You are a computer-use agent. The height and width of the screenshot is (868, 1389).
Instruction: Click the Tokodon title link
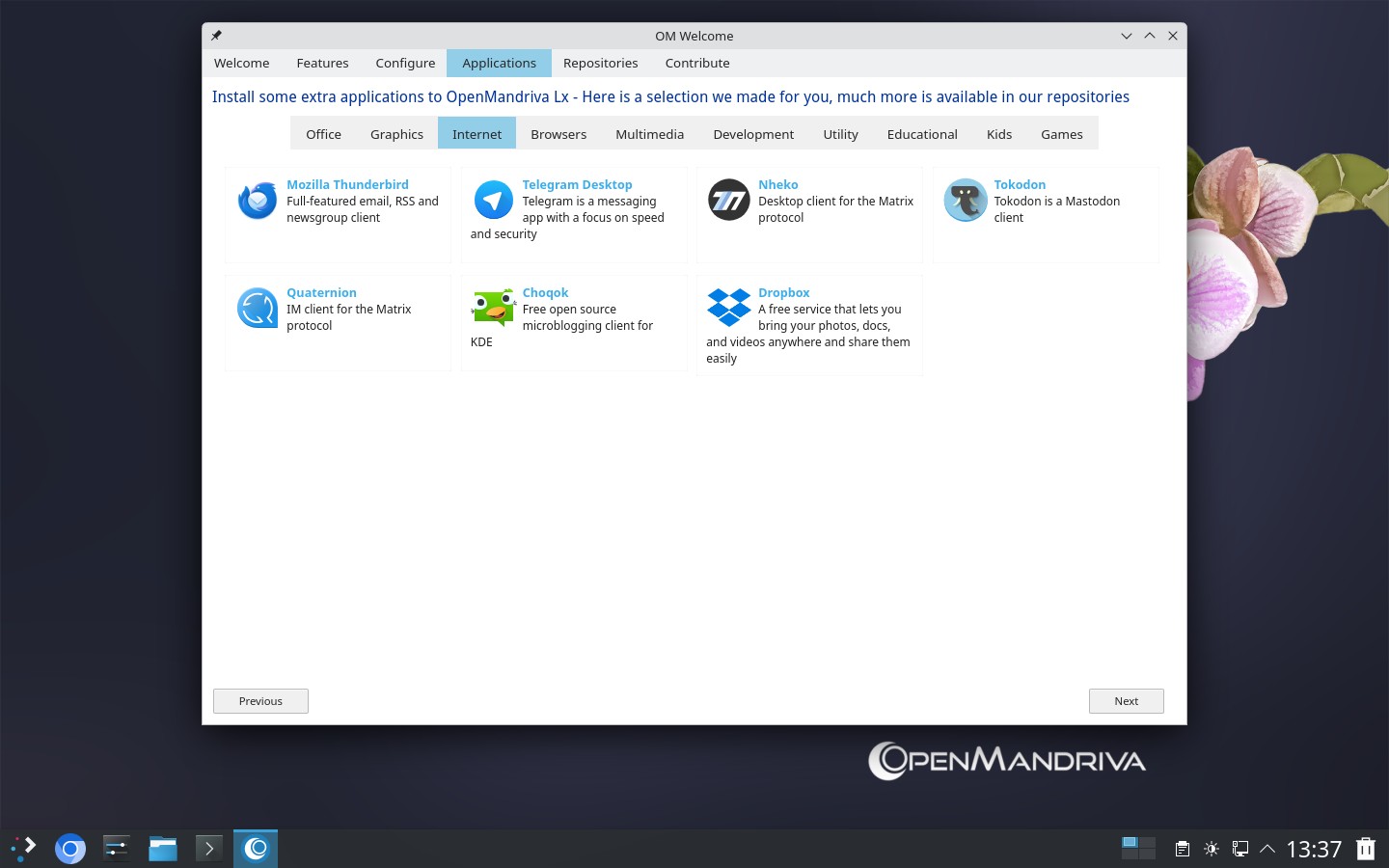[1020, 184]
